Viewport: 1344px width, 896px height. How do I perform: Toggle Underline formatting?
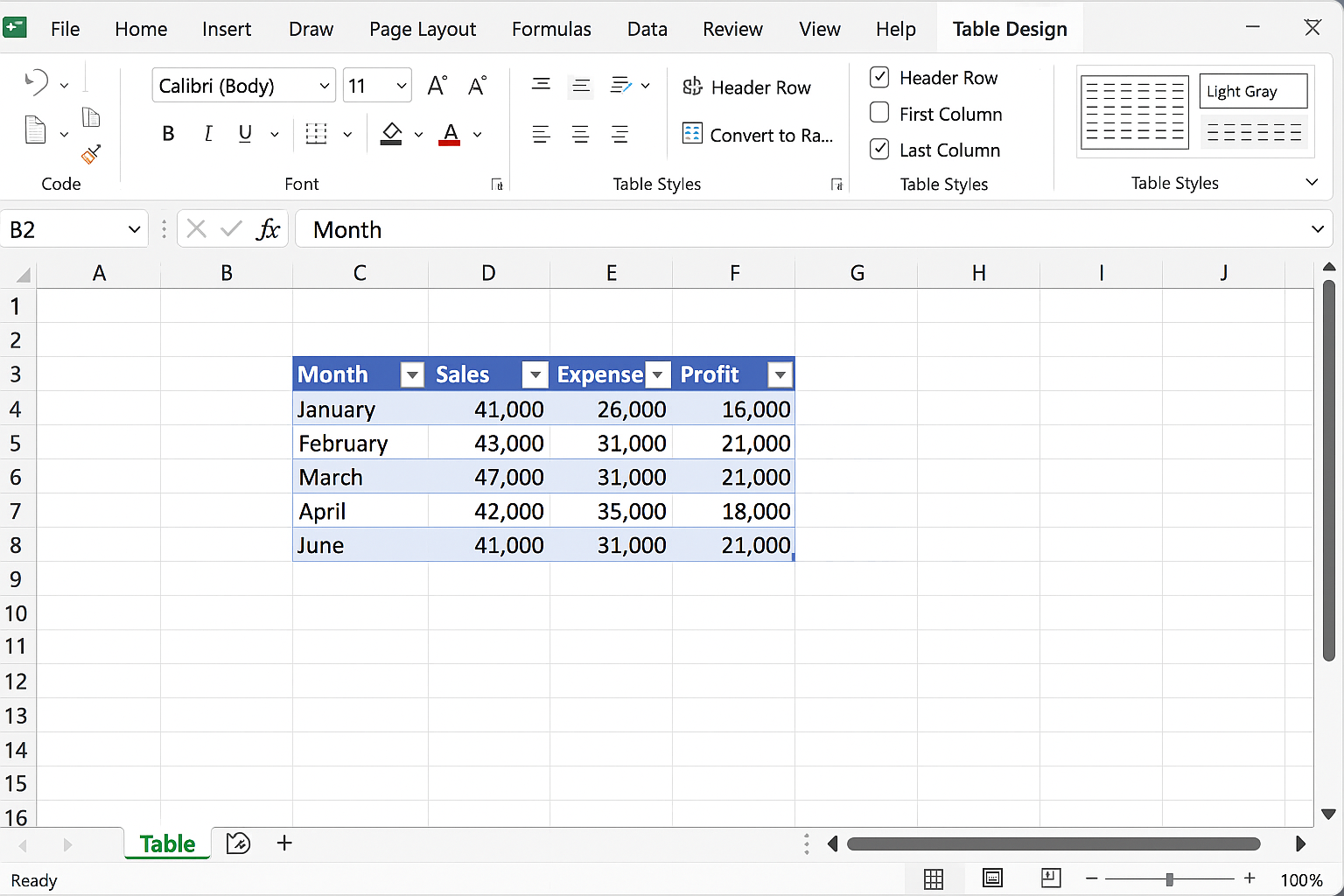click(245, 134)
